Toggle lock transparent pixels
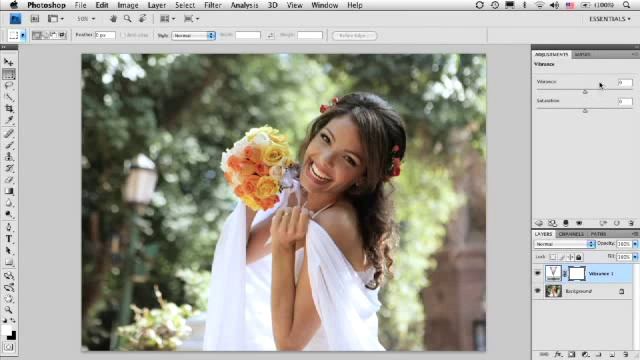 point(552,257)
